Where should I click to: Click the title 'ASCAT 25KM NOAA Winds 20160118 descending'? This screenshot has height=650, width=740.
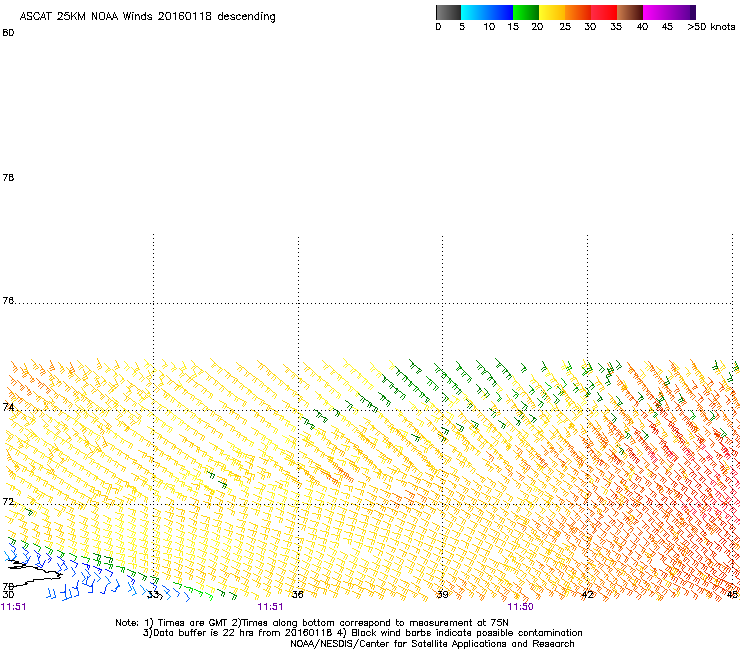point(147,17)
